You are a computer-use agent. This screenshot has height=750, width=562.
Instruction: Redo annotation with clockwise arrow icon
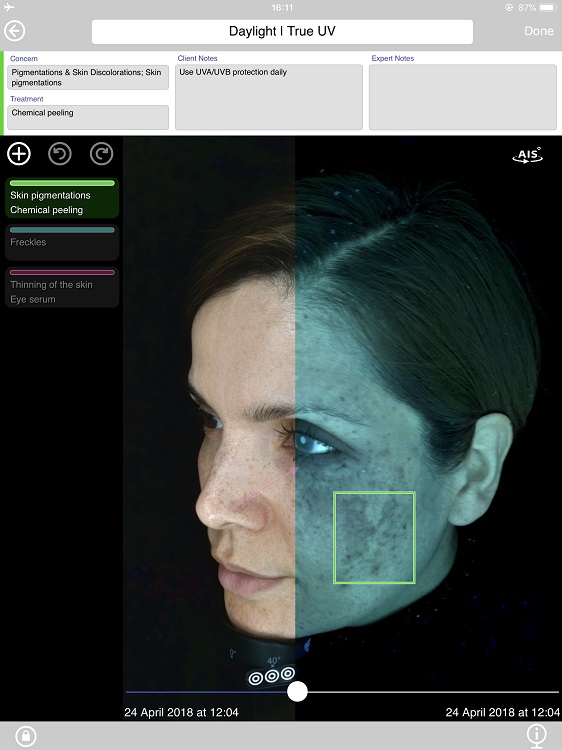(x=101, y=154)
